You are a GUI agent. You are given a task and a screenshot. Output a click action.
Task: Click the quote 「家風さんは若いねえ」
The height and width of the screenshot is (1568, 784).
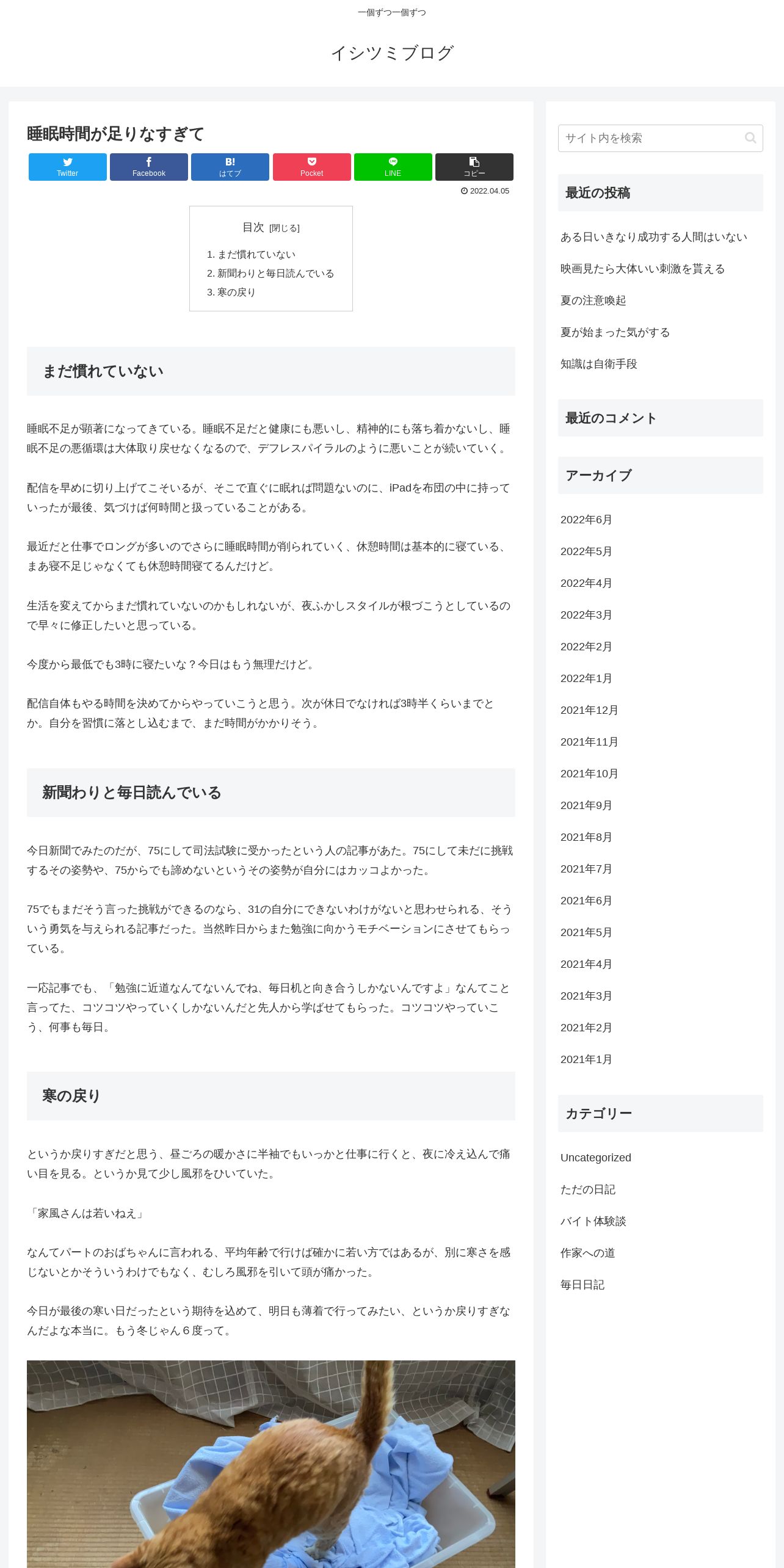point(87,1213)
